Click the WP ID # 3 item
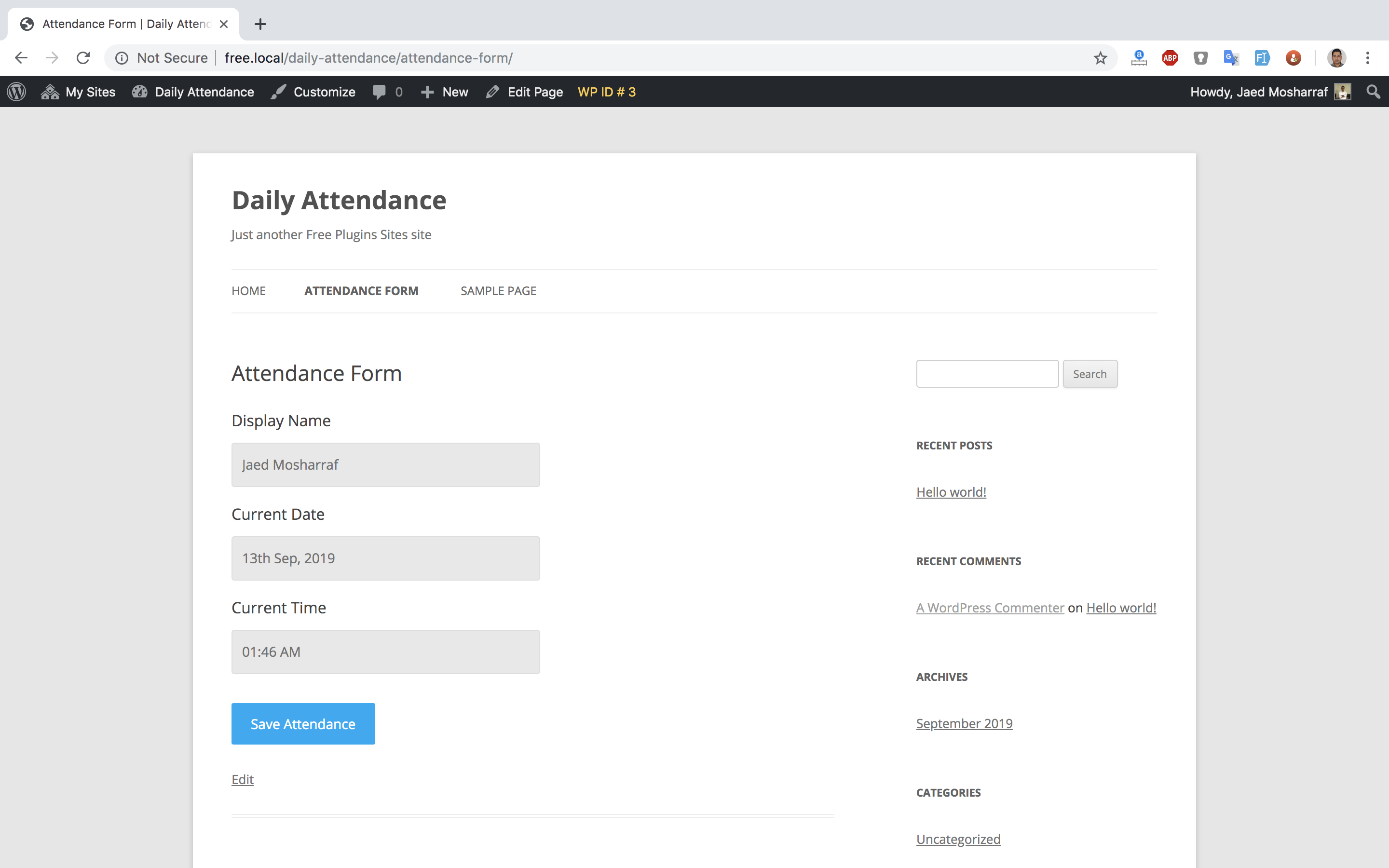Viewport: 1389px width, 868px height. [x=607, y=92]
